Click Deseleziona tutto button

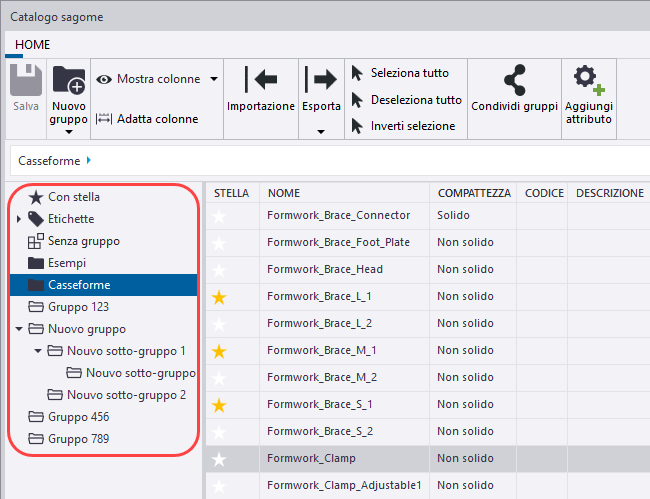[416, 100]
